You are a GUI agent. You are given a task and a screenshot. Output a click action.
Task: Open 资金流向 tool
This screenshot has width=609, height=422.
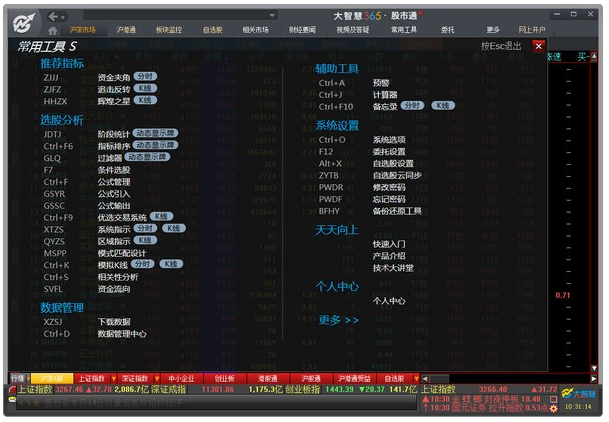[x=114, y=289]
